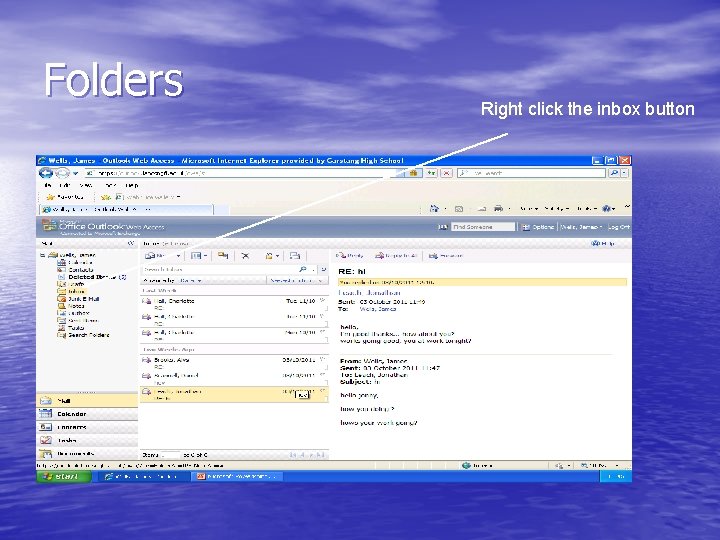Click into the Search Inbox field
Viewport: 720px width, 540px height.
[x=219, y=270]
